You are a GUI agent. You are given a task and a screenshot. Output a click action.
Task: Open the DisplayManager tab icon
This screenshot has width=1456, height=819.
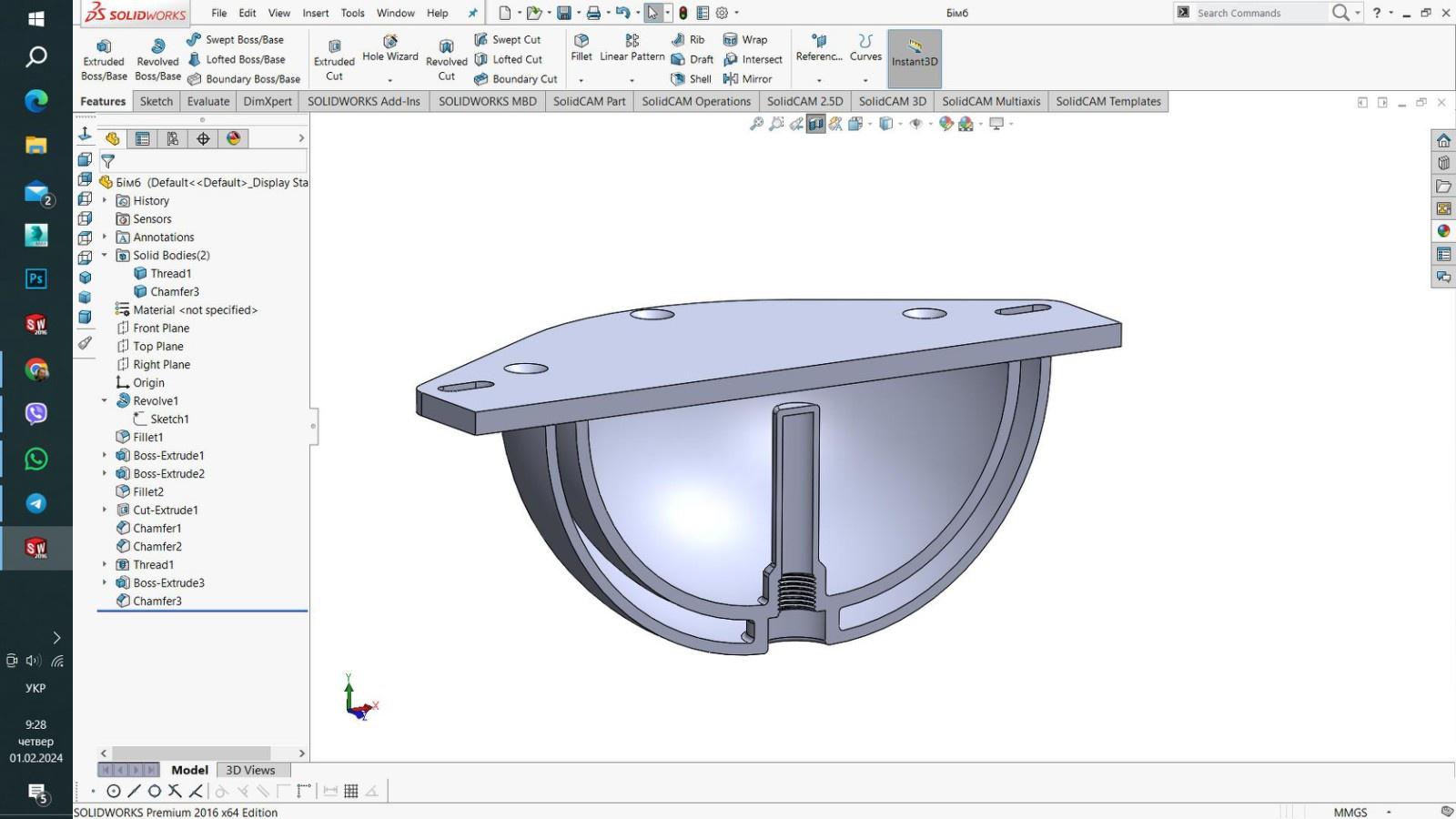click(x=234, y=138)
